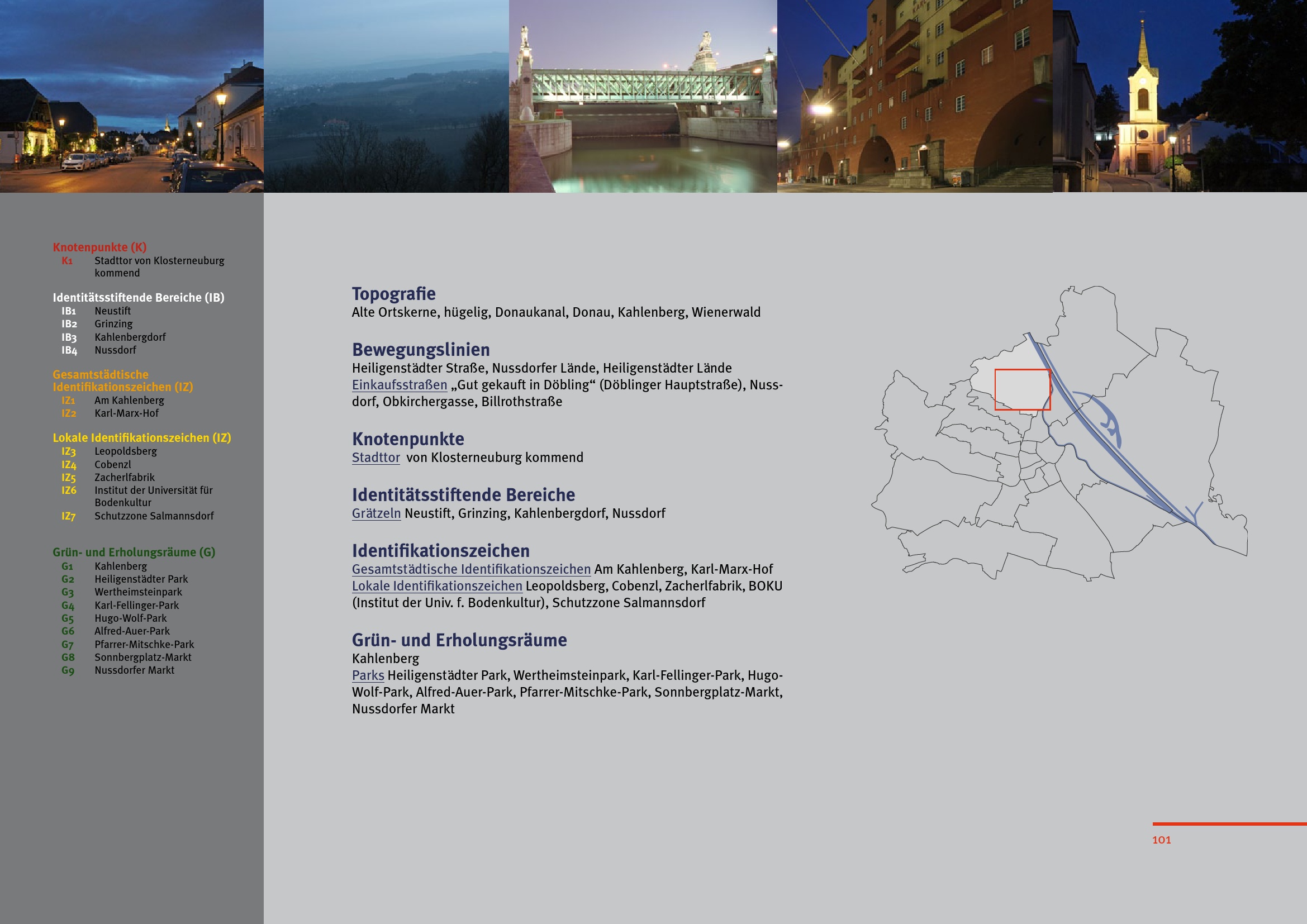Click the Grätzeln underlined link

click(376, 514)
